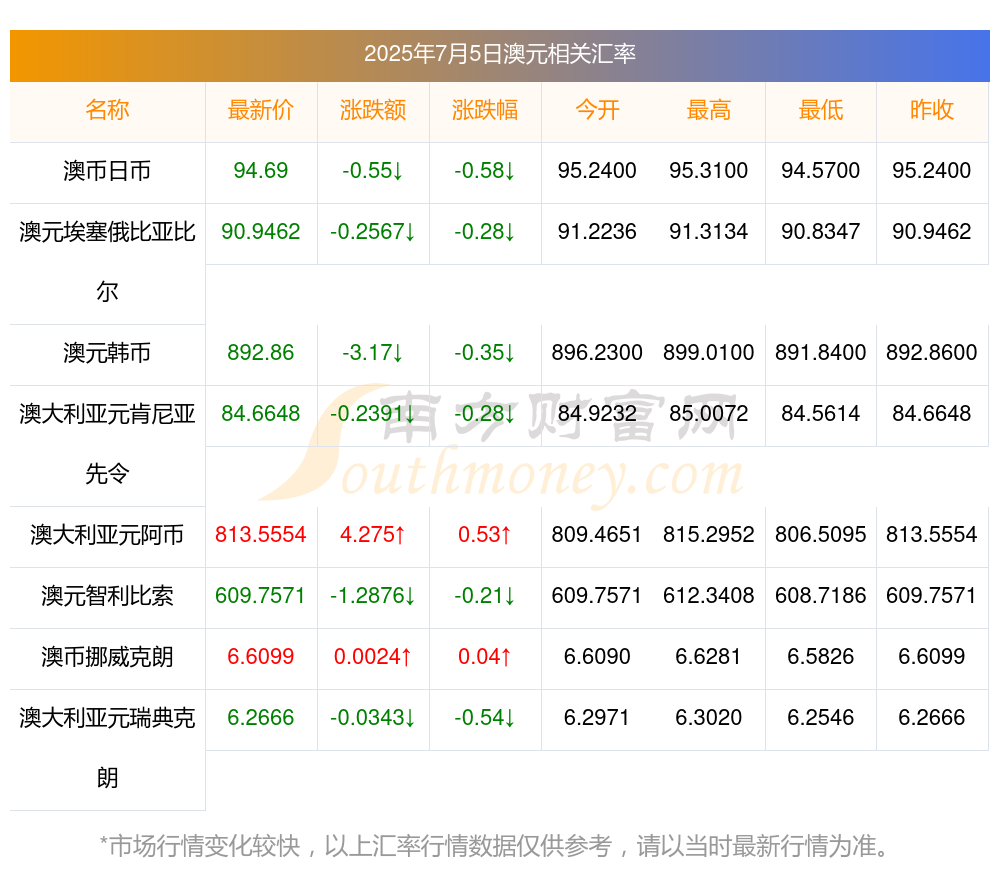The width and height of the screenshot is (1000, 877).
Task: Click 埃塞俄比亚比尔 change percent '-0.28↓'
Action: pyautogui.click(x=485, y=232)
